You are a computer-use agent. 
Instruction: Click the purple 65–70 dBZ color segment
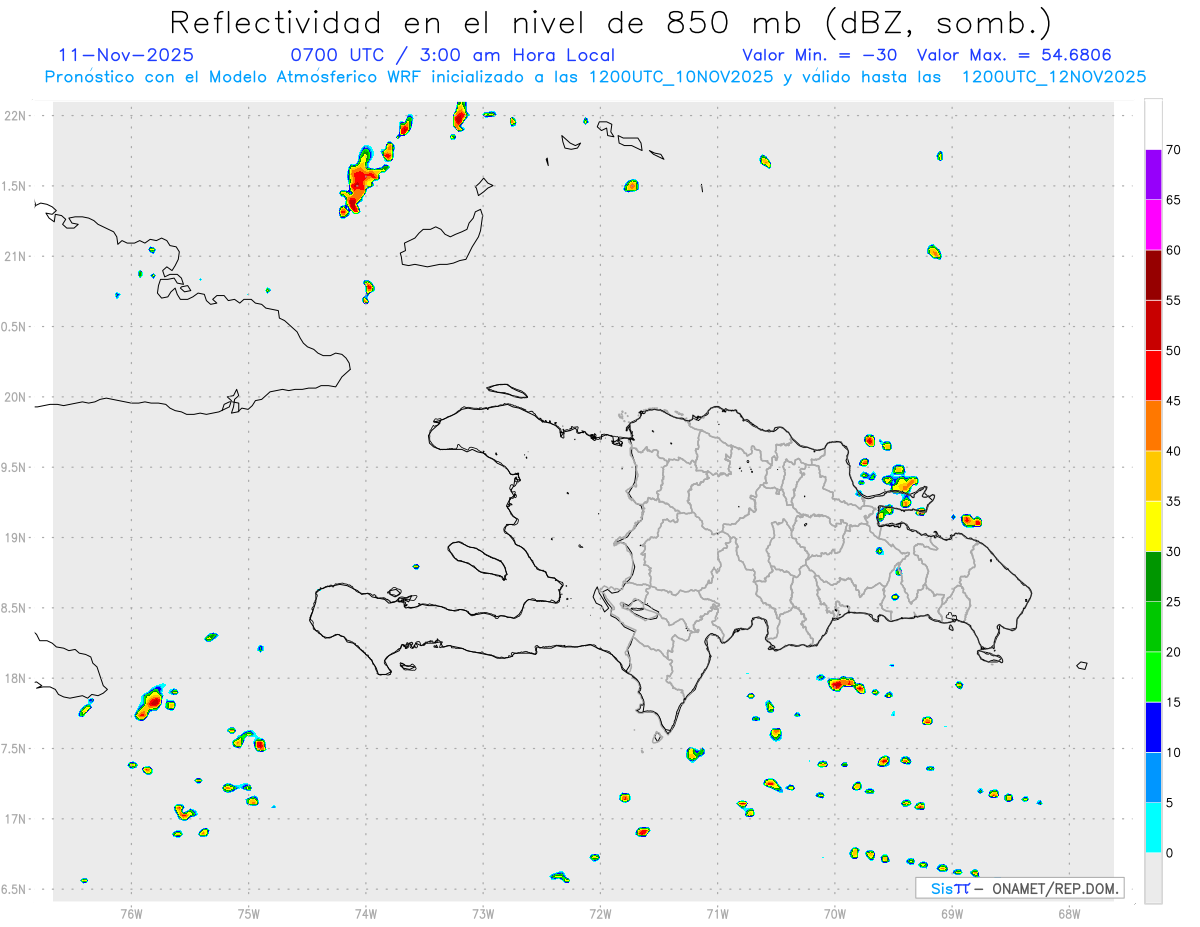(1153, 174)
